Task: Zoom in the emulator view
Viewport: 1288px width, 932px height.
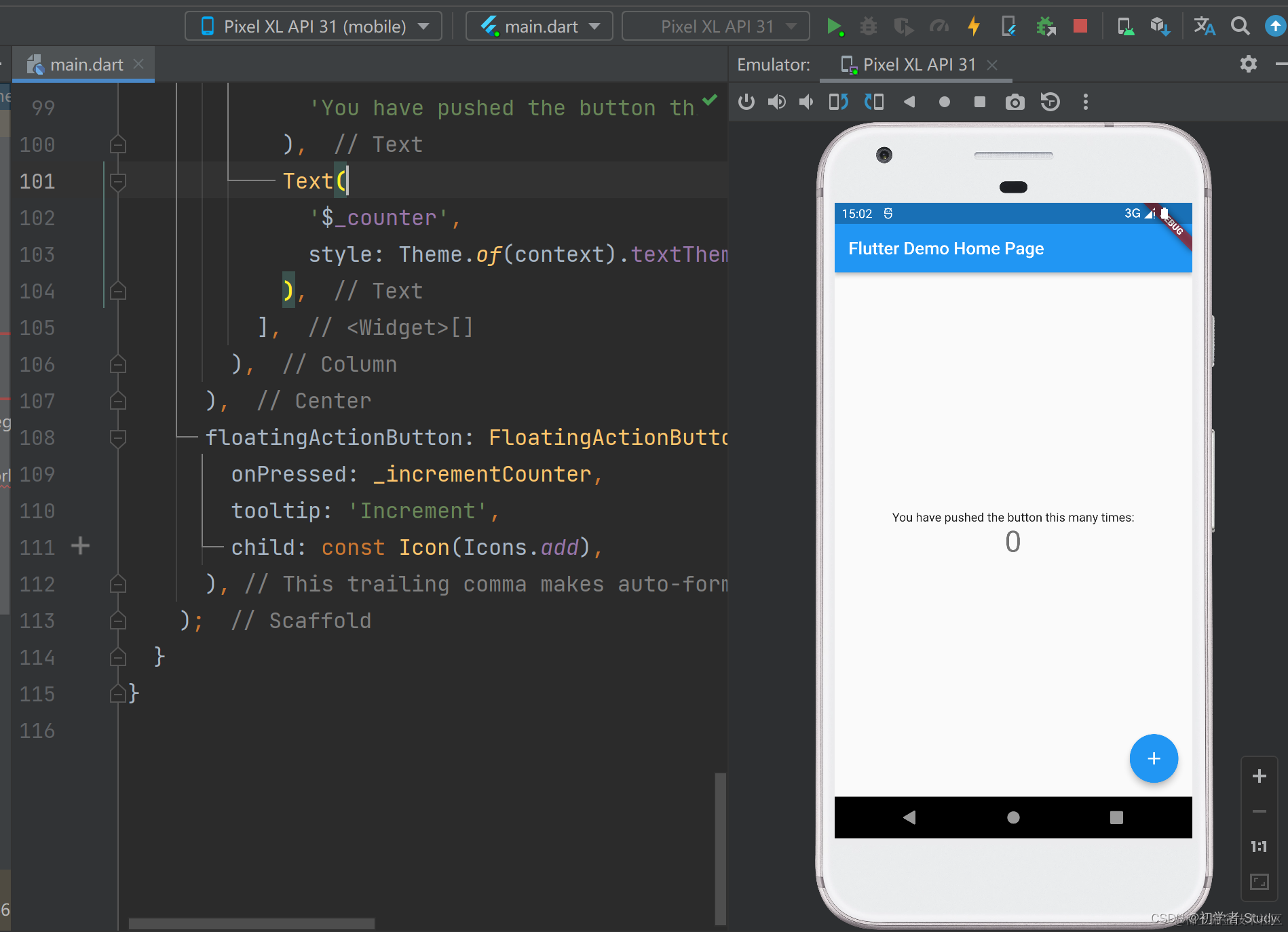Action: 1259,776
